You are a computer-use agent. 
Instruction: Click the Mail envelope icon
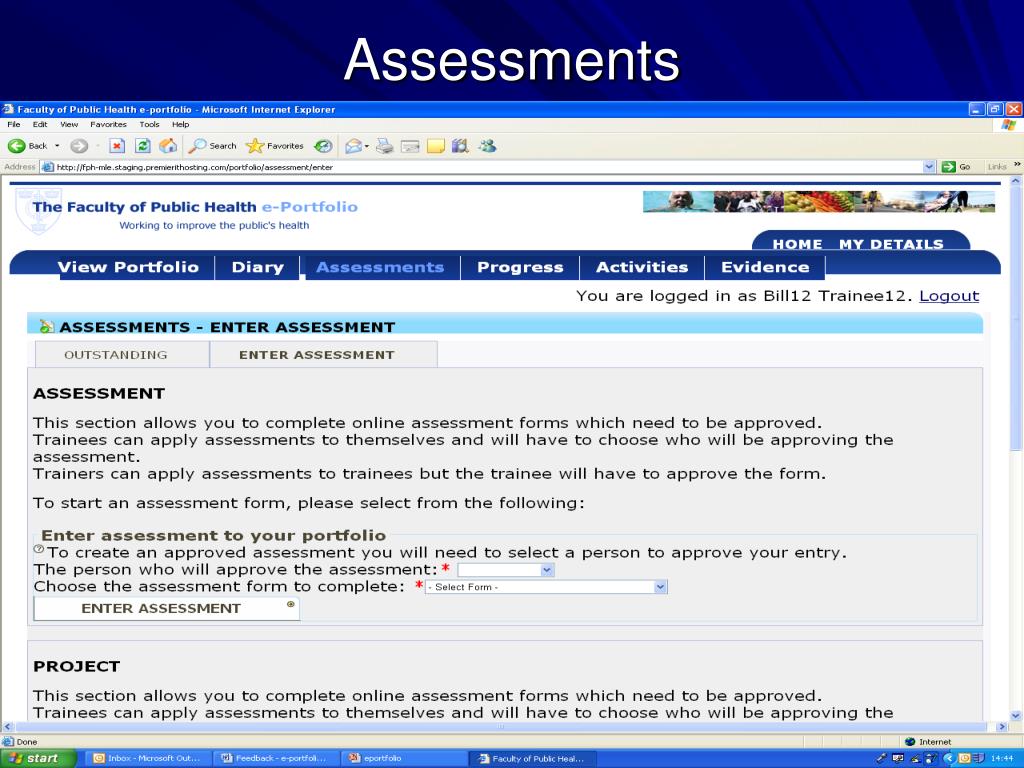click(353, 146)
